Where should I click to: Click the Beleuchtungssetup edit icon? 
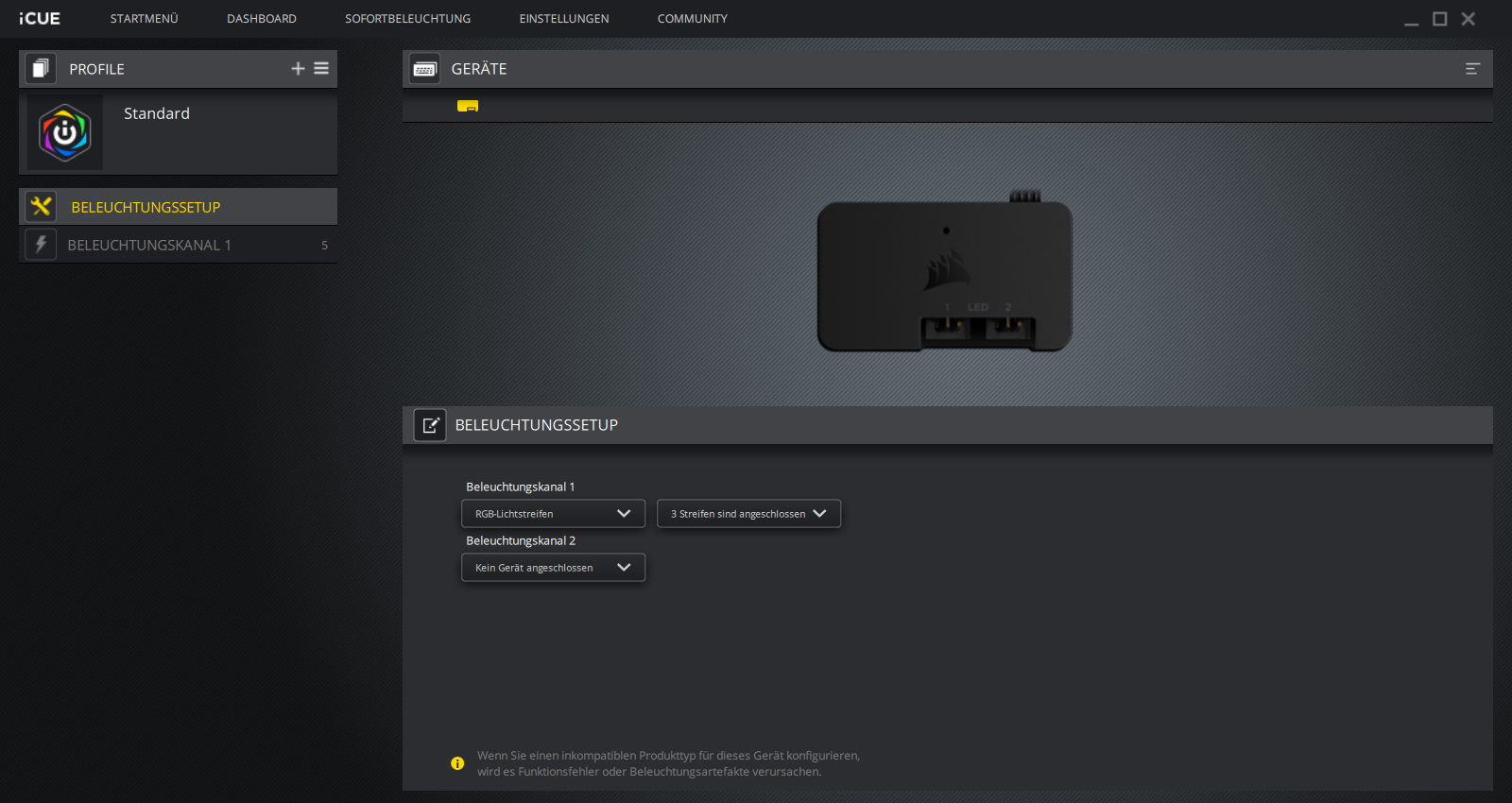pos(430,425)
